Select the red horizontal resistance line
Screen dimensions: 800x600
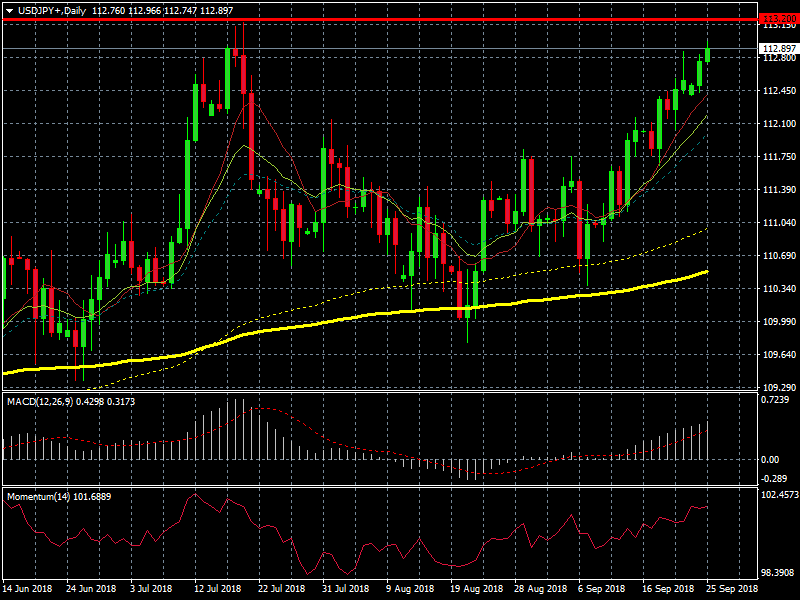click(x=400, y=19)
